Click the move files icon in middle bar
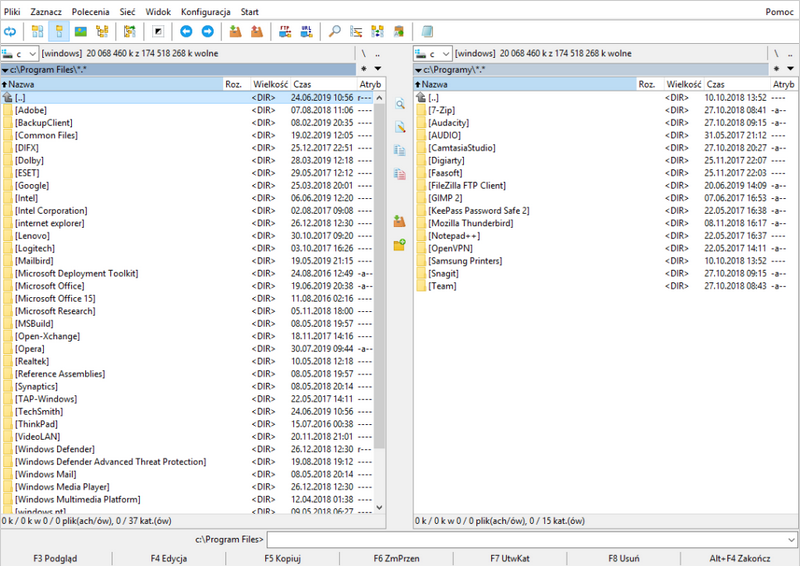This screenshot has width=801, height=566. pyautogui.click(x=399, y=174)
